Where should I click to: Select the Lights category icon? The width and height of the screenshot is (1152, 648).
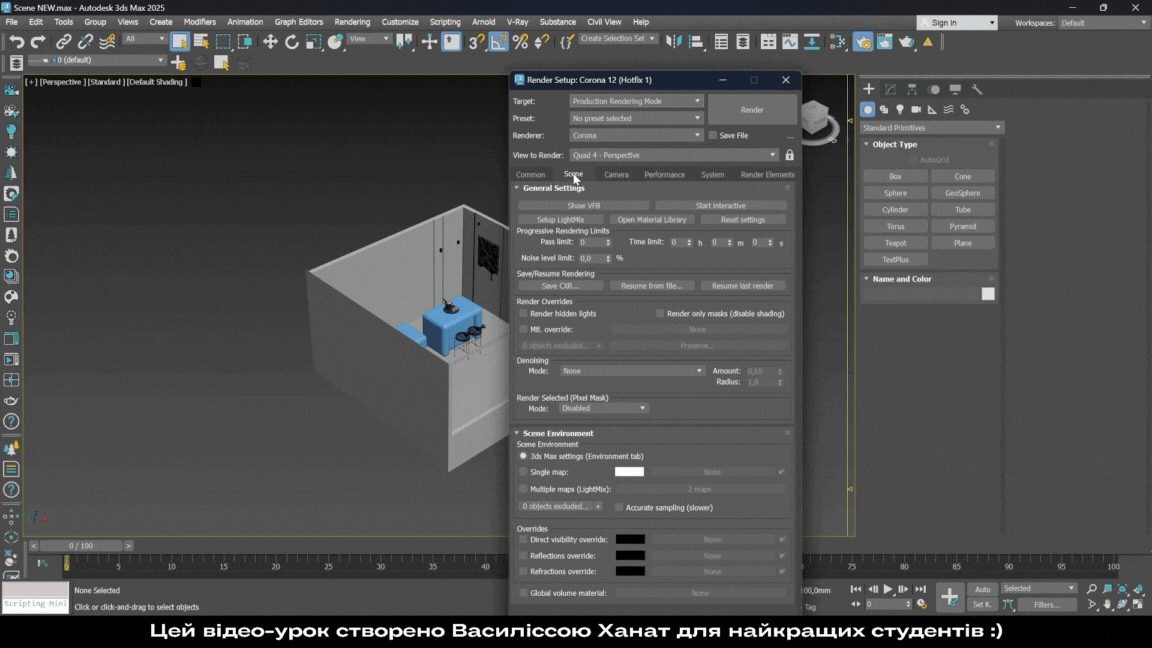(x=900, y=109)
